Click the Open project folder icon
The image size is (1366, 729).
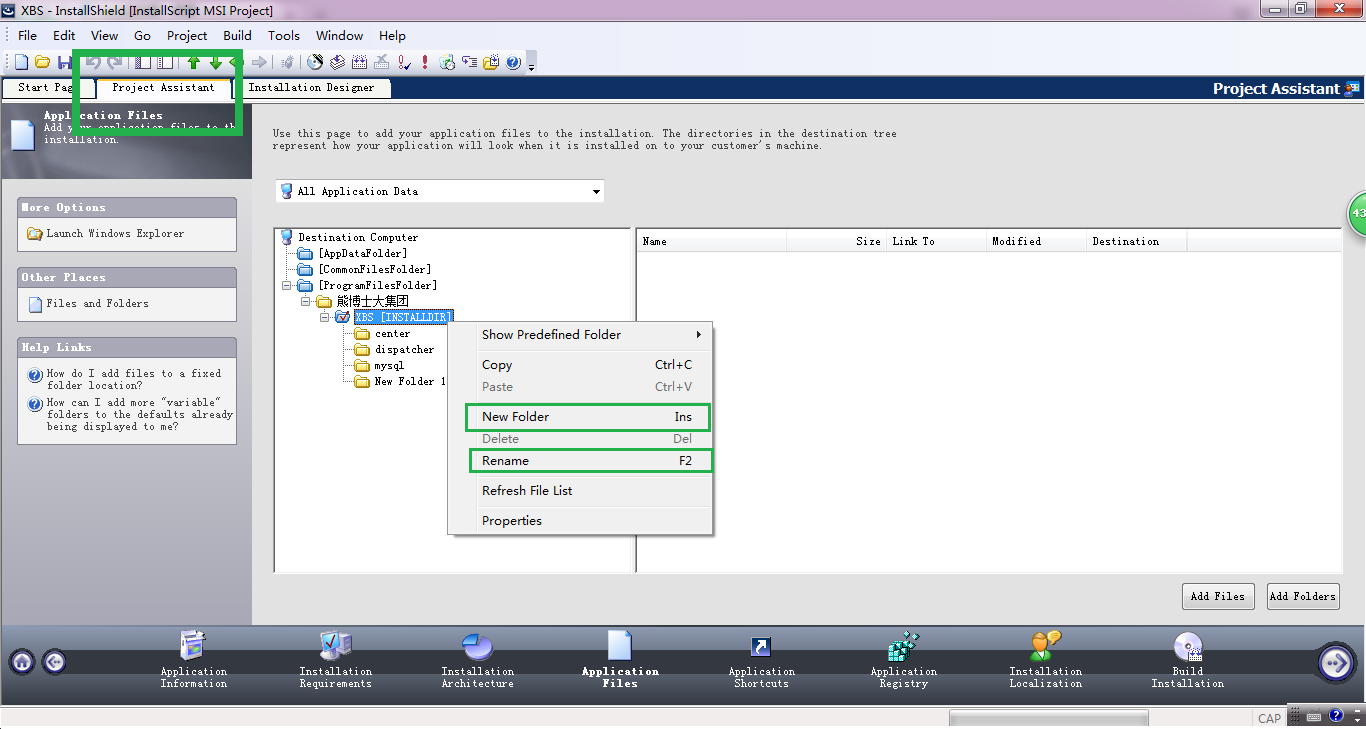pyautogui.click(x=42, y=62)
